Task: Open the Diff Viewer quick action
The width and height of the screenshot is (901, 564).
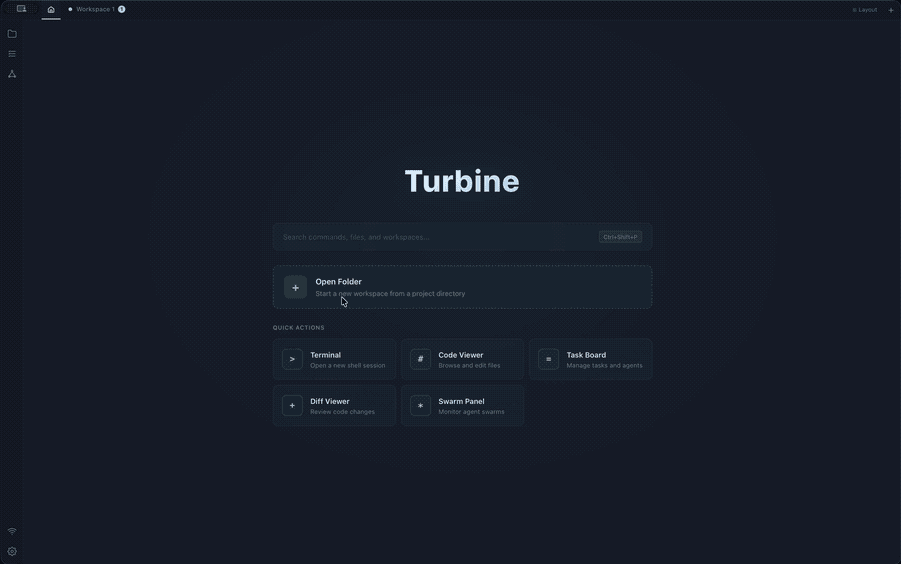Action: click(334, 405)
